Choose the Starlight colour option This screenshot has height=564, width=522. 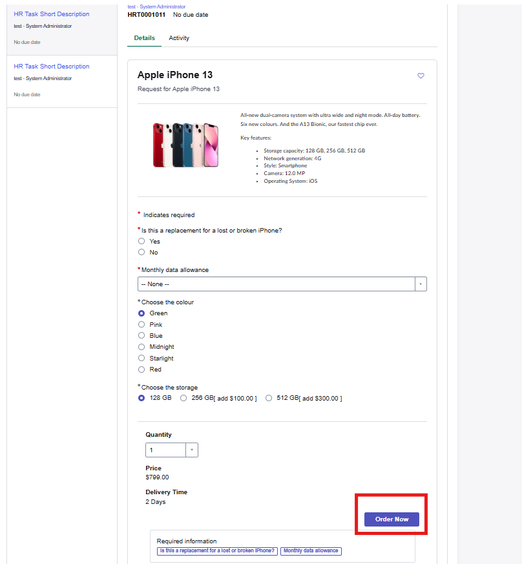[141, 358]
